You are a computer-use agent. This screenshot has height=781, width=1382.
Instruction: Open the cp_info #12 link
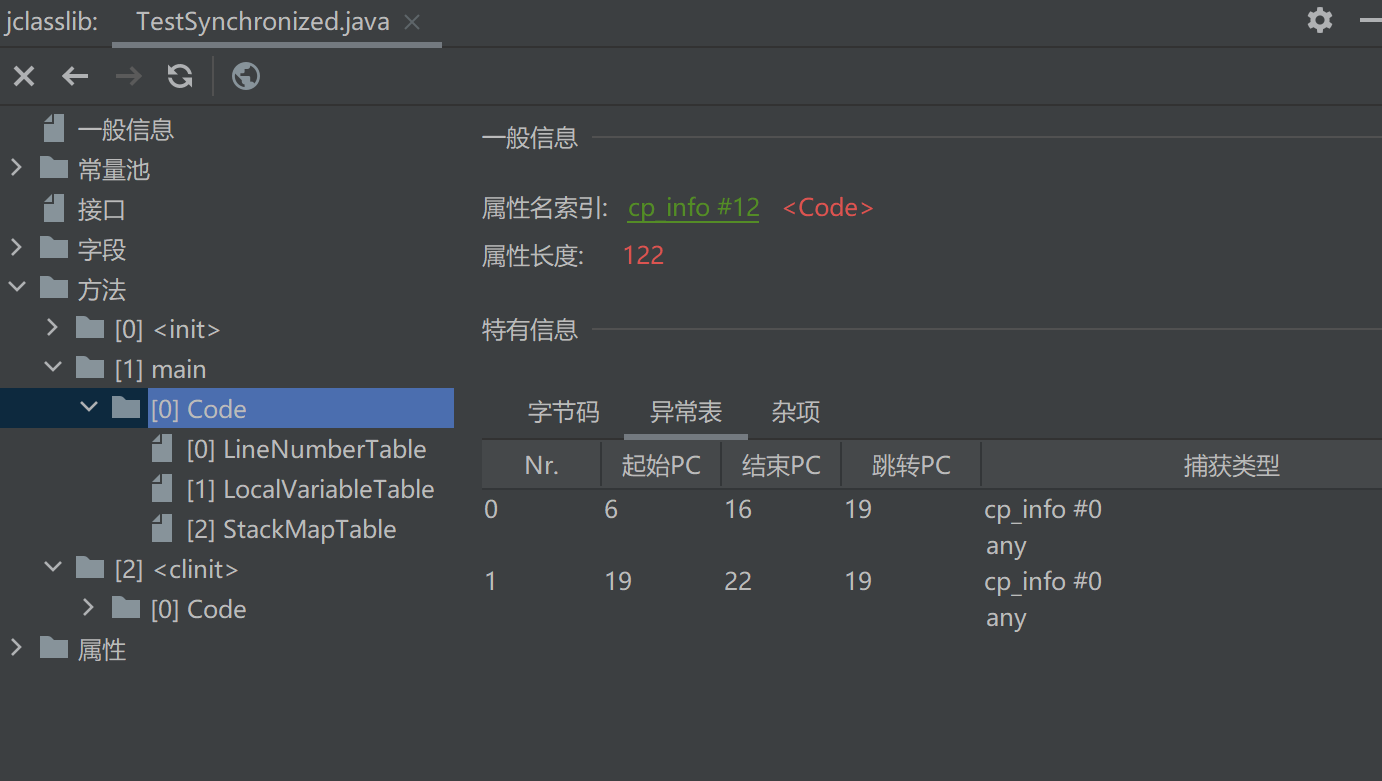click(693, 208)
